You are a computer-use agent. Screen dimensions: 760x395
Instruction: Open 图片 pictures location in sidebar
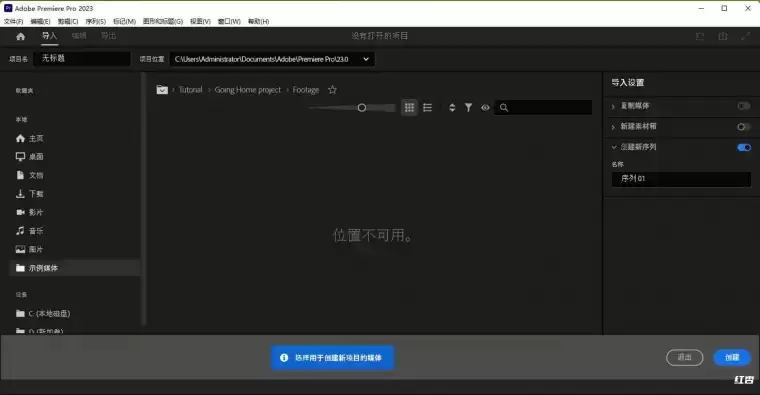[x=30, y=249]
